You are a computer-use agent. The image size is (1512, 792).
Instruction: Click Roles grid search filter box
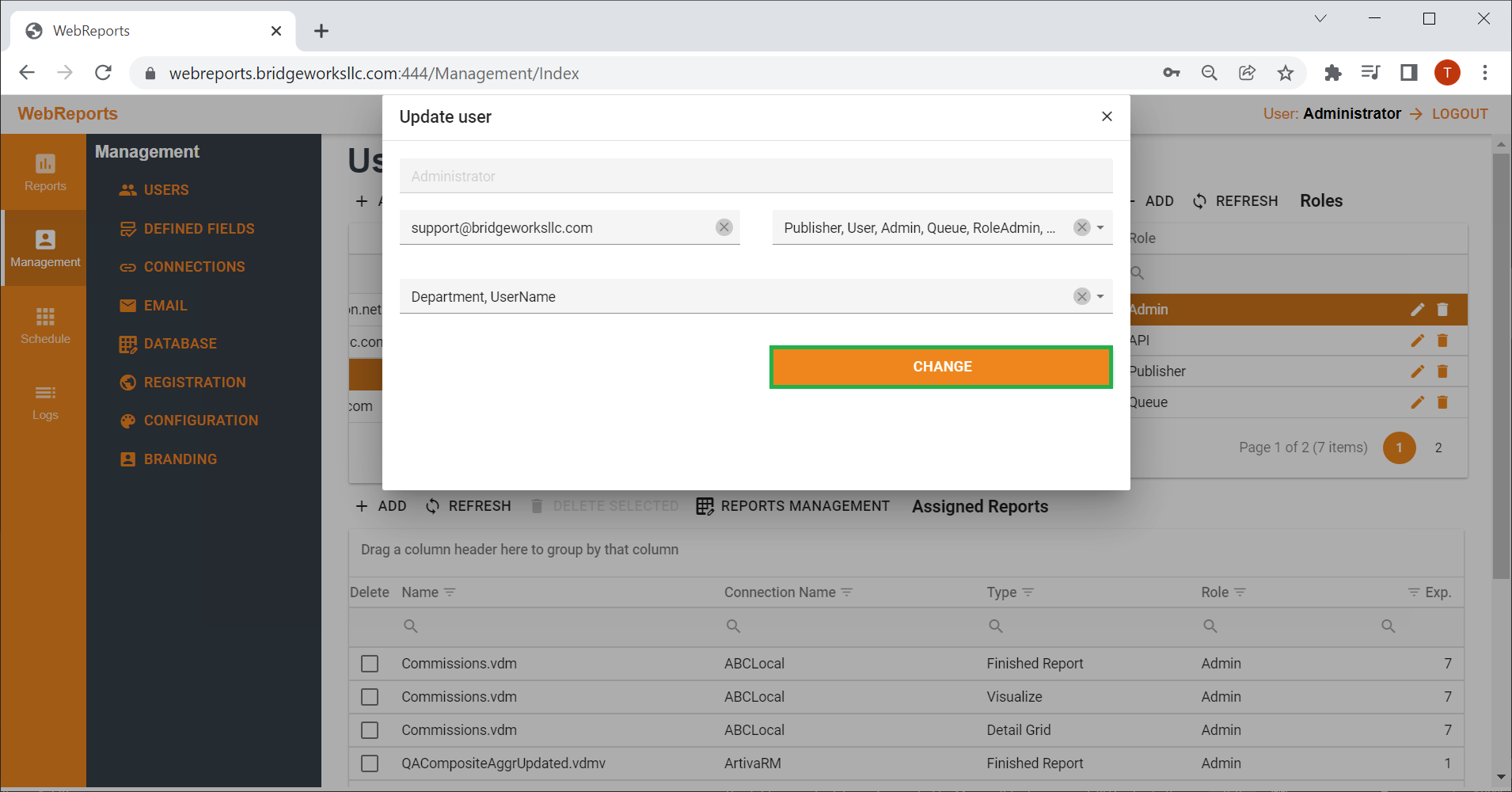click(x=1297, y=273)
